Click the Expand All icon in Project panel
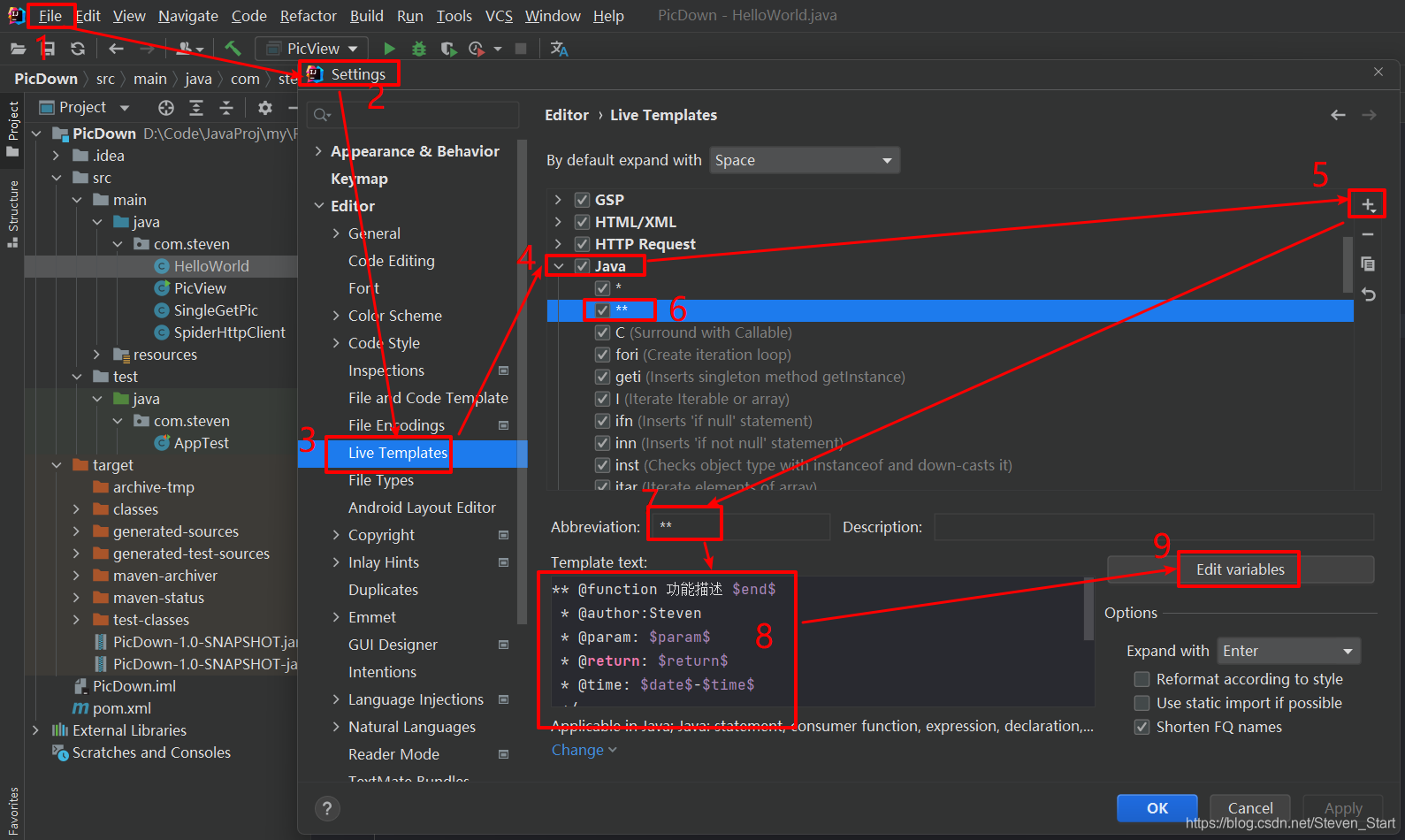 coord(196,108)
